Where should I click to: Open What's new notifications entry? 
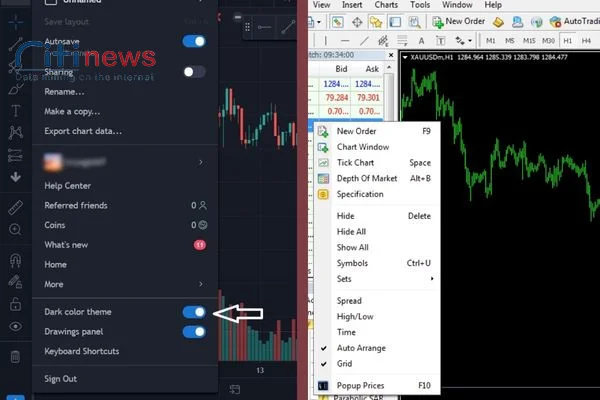(125, 245)
